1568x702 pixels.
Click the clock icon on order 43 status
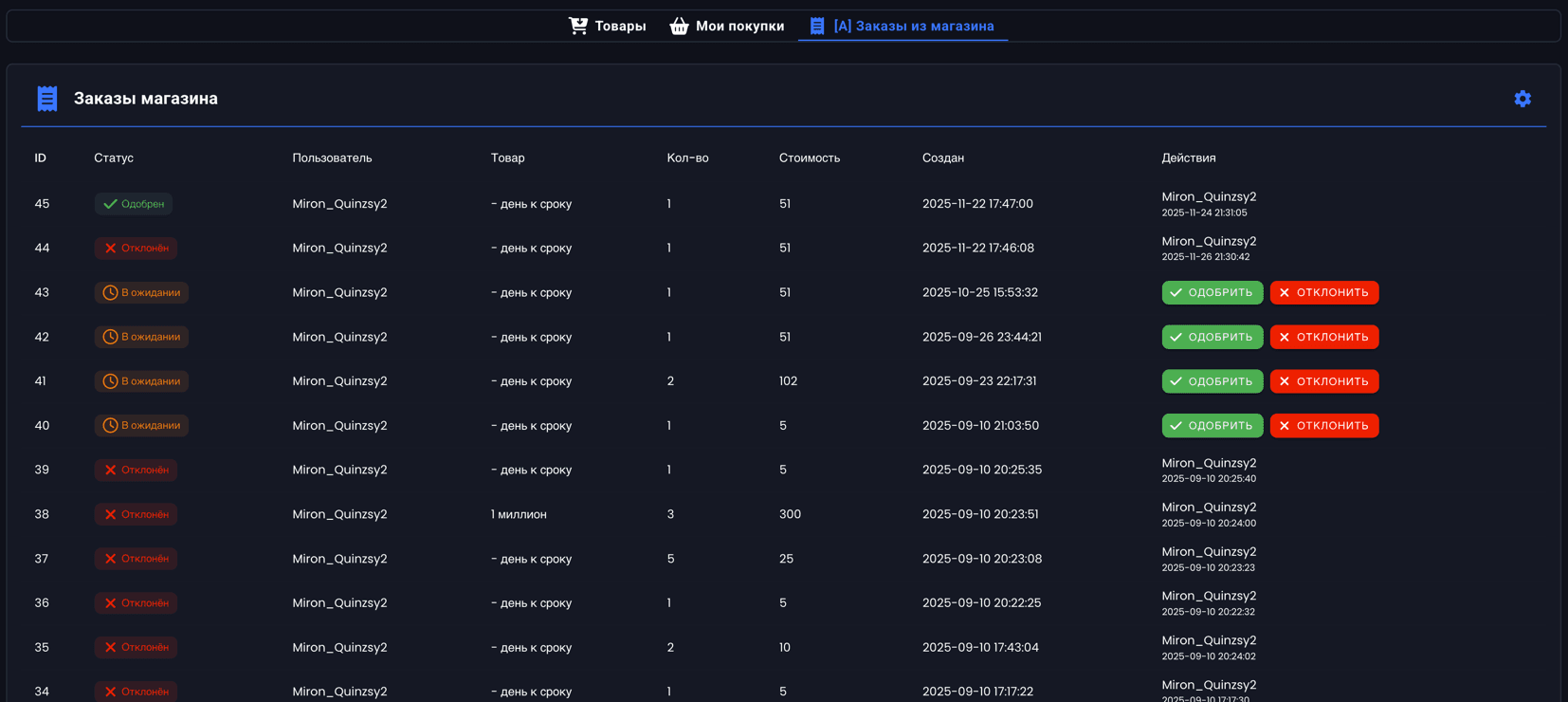pos(110,293)
